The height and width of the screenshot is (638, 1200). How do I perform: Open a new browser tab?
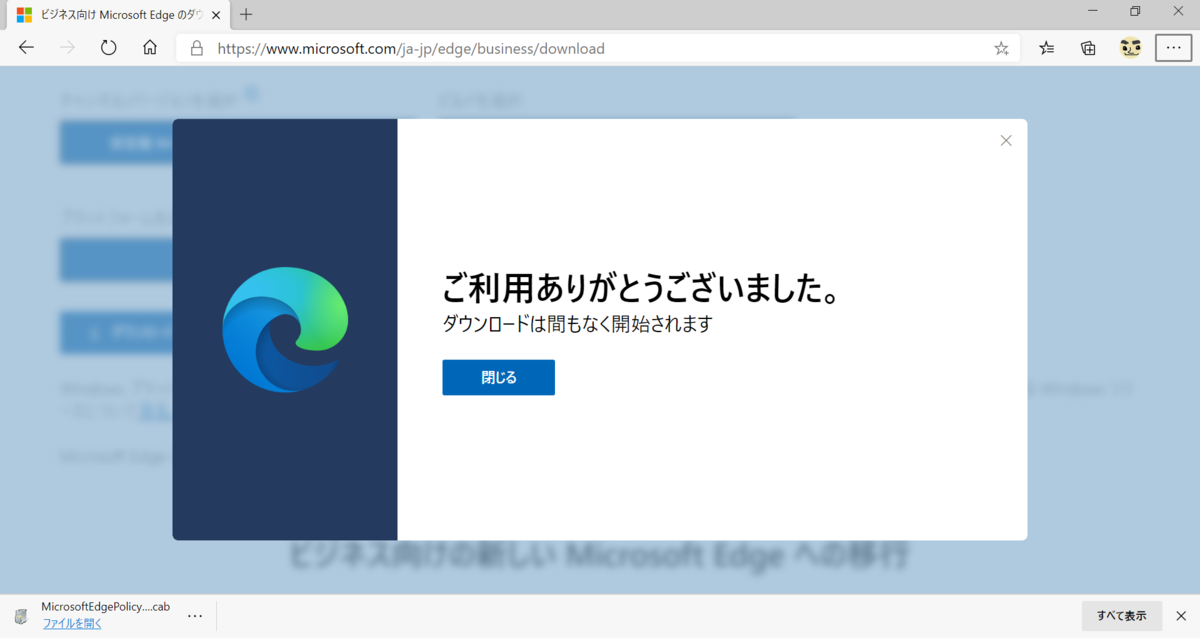click(x=246, y=15)
